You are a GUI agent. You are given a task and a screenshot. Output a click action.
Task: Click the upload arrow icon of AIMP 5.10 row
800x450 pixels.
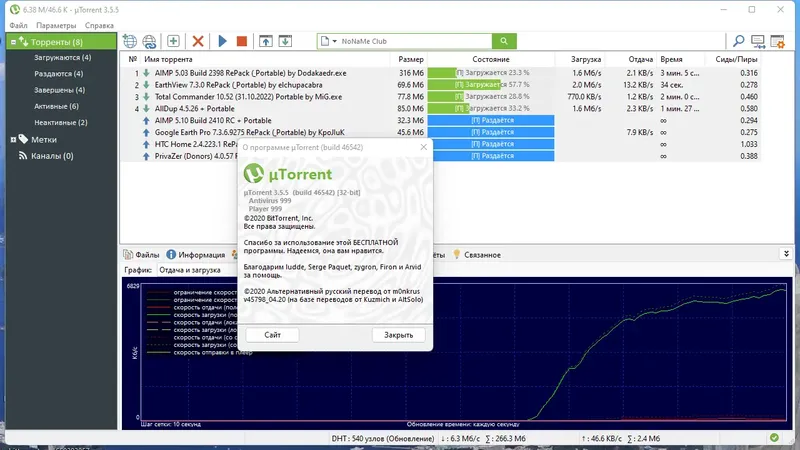(x=146, y=120)
